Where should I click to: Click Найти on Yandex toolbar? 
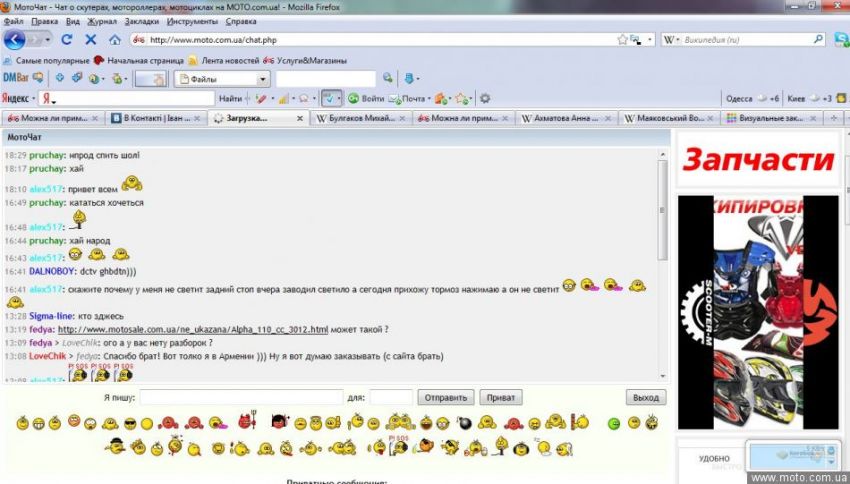click(230, 99)
